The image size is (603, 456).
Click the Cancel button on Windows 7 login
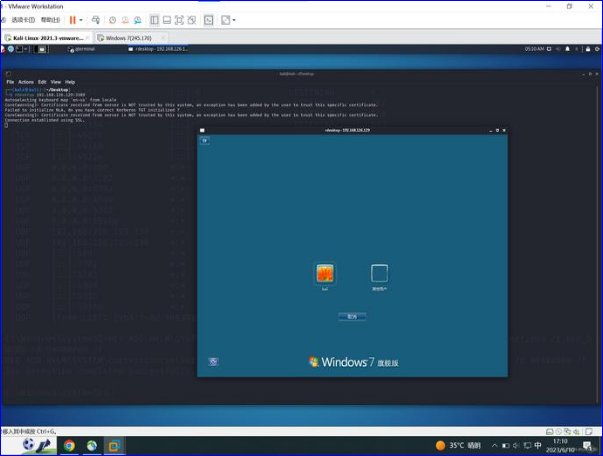click(x=352, y=316)
